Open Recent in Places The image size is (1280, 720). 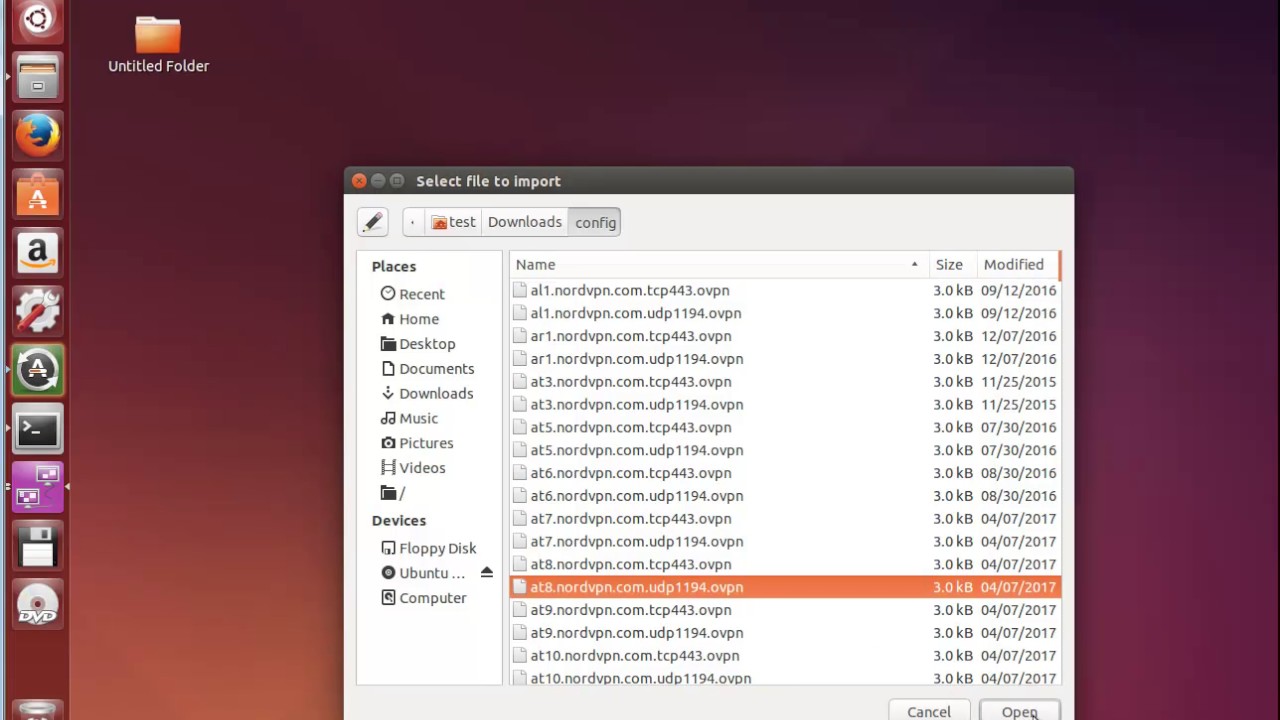pyautogui.click(x=412, y=294)
